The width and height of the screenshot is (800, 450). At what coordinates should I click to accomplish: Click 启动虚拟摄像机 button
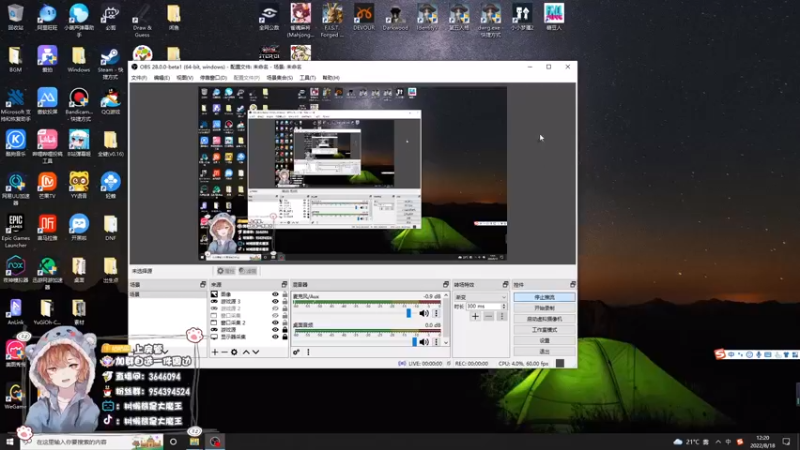click(544, 319)
